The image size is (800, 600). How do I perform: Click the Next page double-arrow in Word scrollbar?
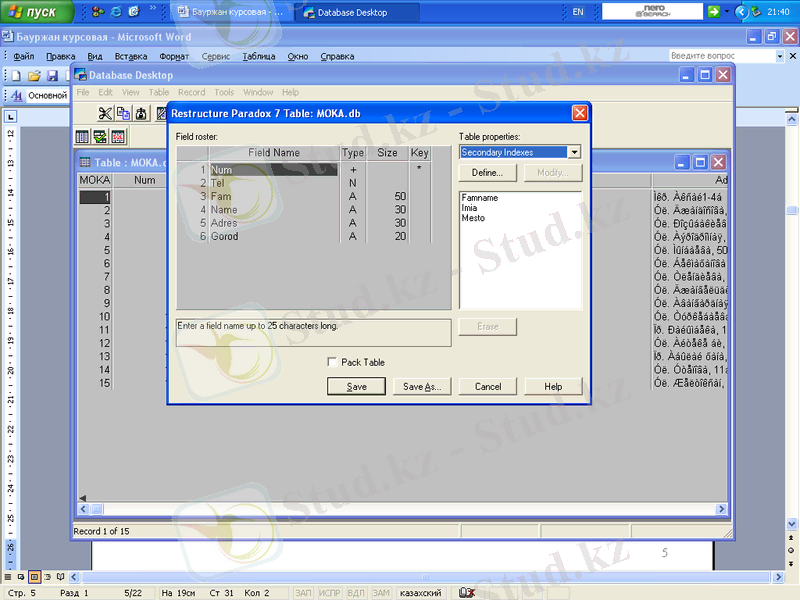(791, 563)
